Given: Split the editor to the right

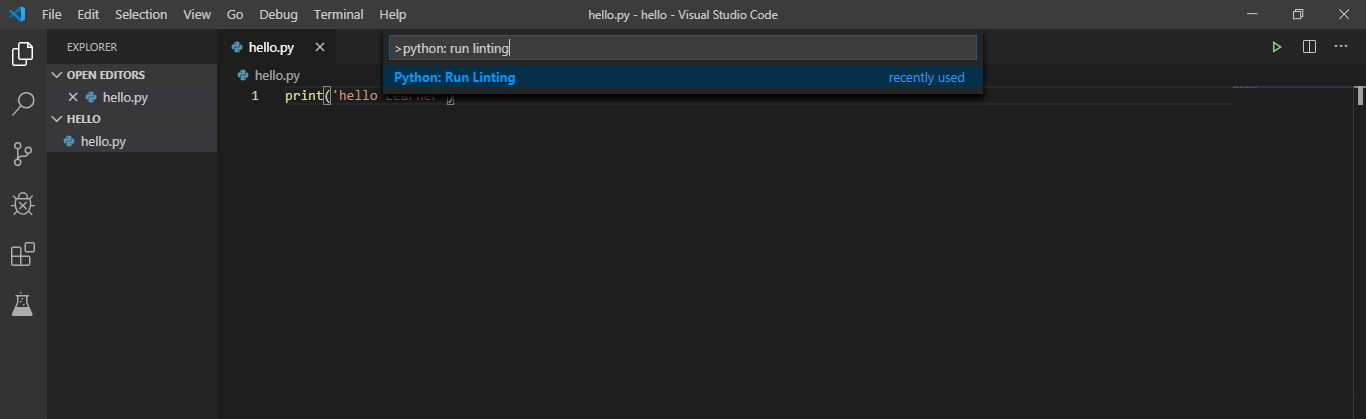Looking at the screenshot, I should [1309, 47].
